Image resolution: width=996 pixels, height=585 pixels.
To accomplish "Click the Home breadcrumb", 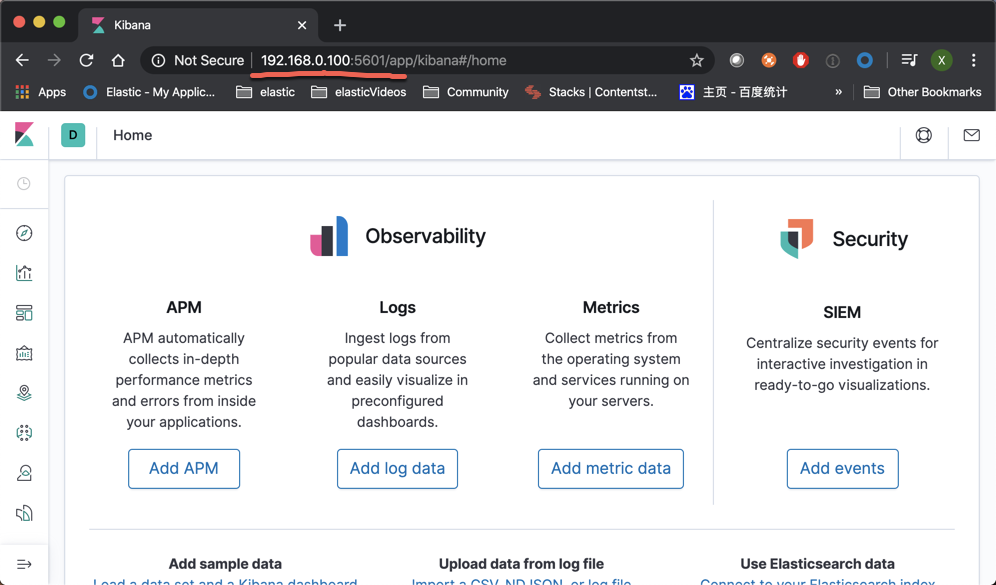I will tap(132, 134).
